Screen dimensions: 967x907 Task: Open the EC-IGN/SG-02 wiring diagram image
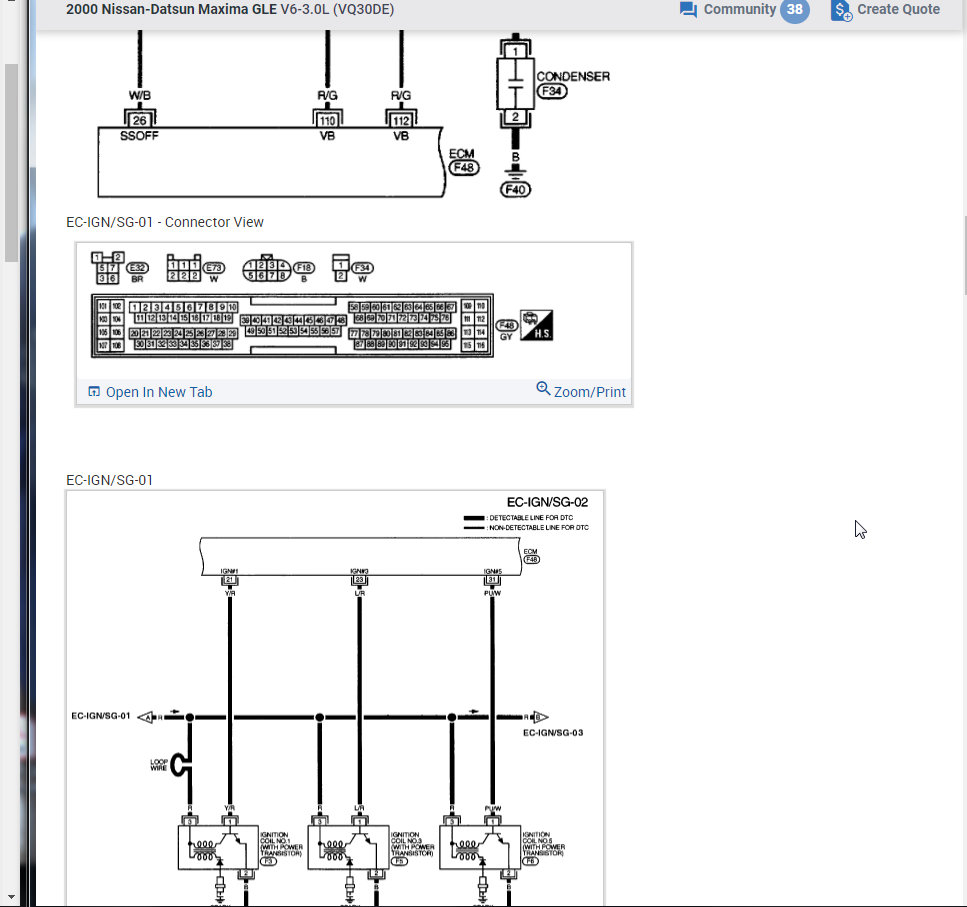(335, 698)
